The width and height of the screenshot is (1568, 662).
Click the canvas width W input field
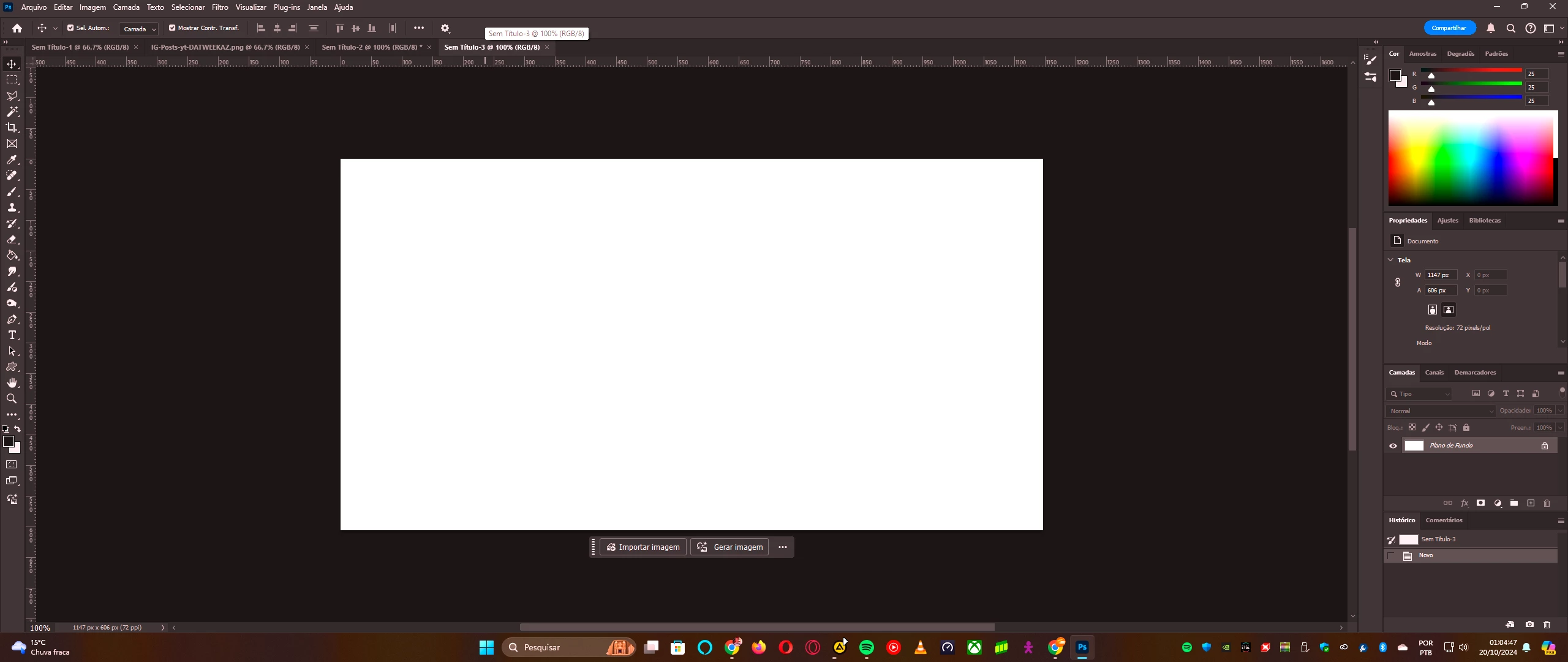1440,275
